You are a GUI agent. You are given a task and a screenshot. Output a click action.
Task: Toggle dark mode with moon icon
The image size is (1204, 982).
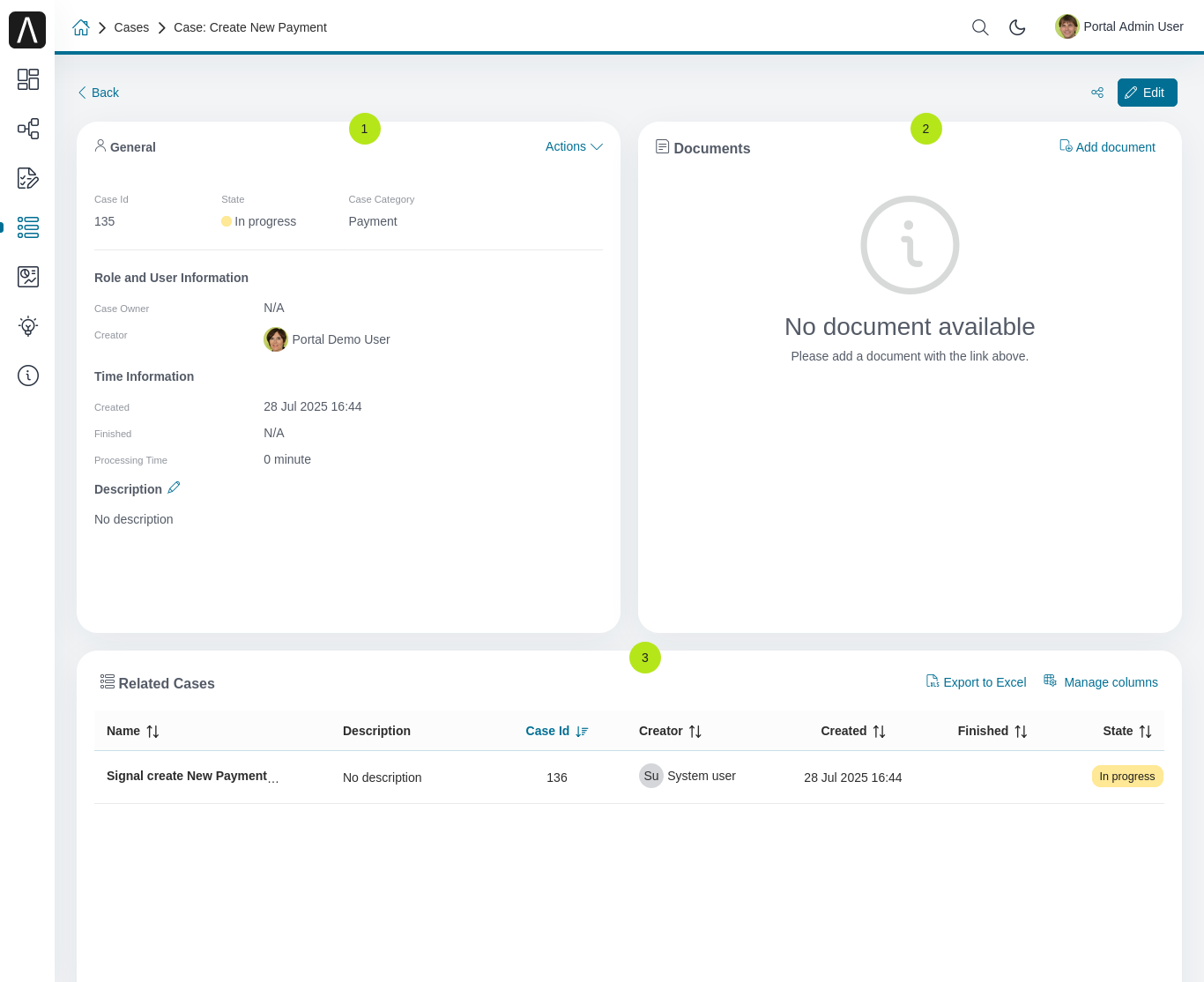click(1017, 27)
